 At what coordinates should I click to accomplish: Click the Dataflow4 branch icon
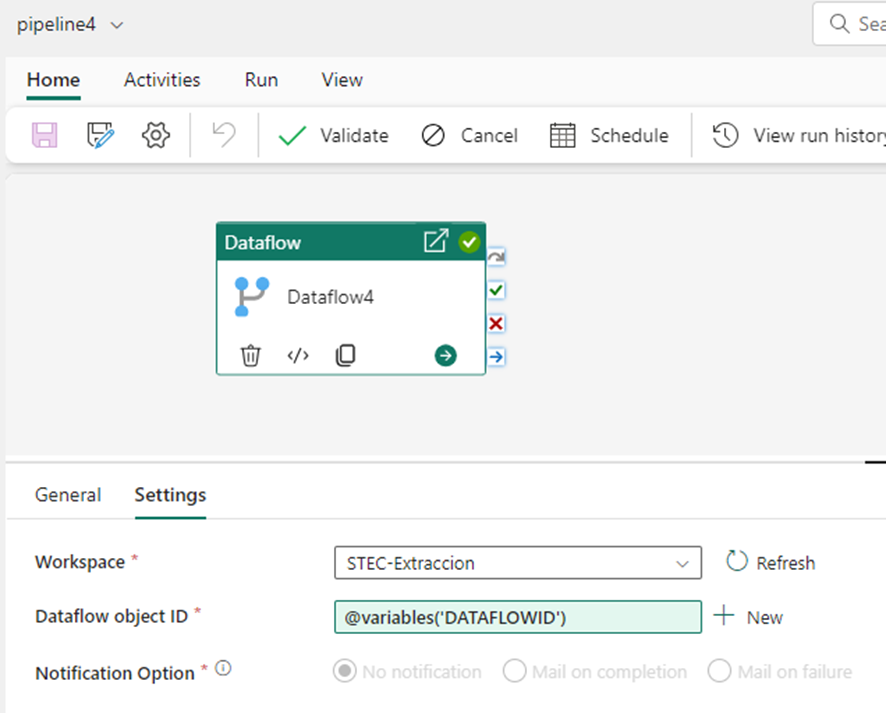tap(251, 297)
